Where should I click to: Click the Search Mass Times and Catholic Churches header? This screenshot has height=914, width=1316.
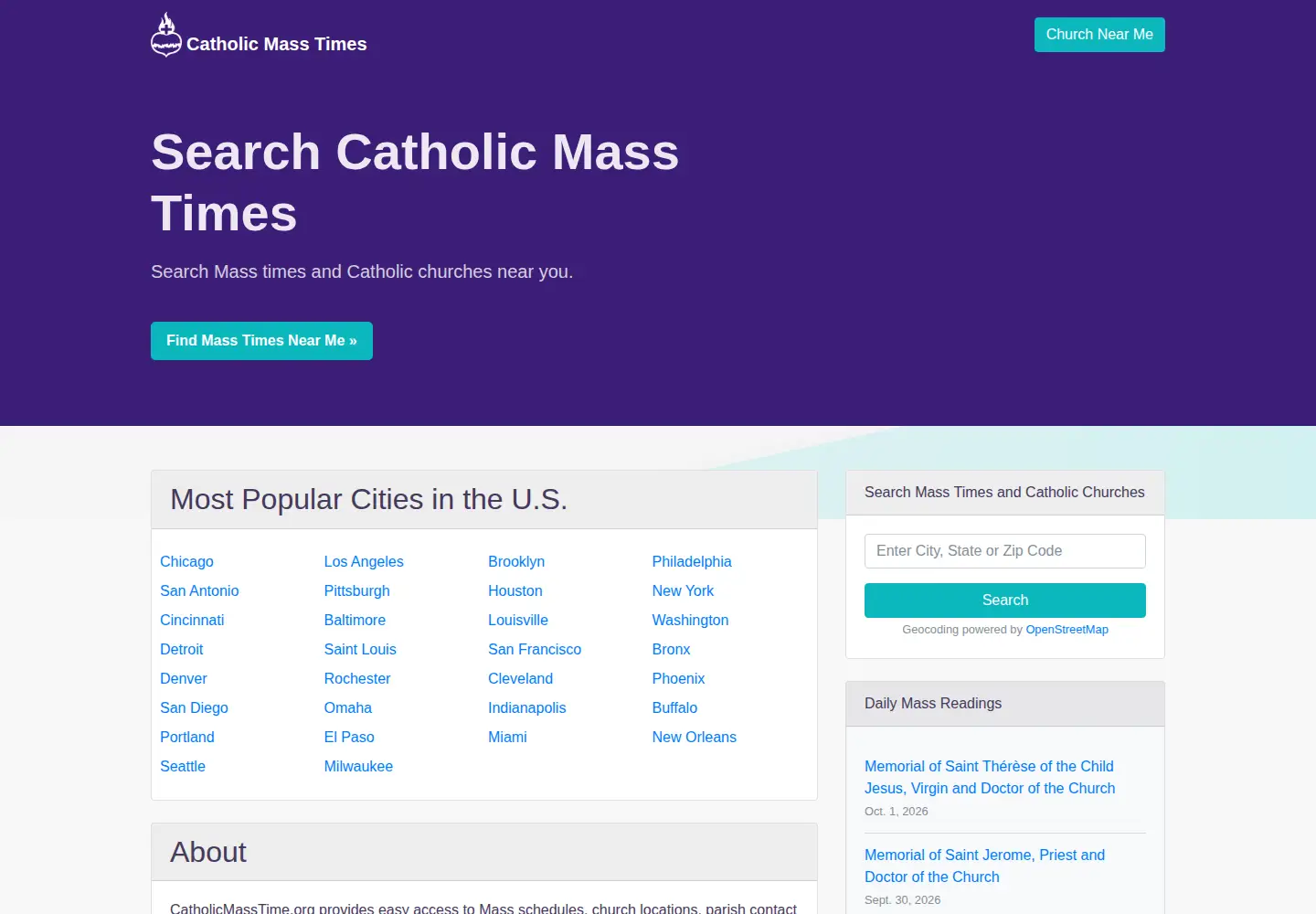pos(1004,493)
